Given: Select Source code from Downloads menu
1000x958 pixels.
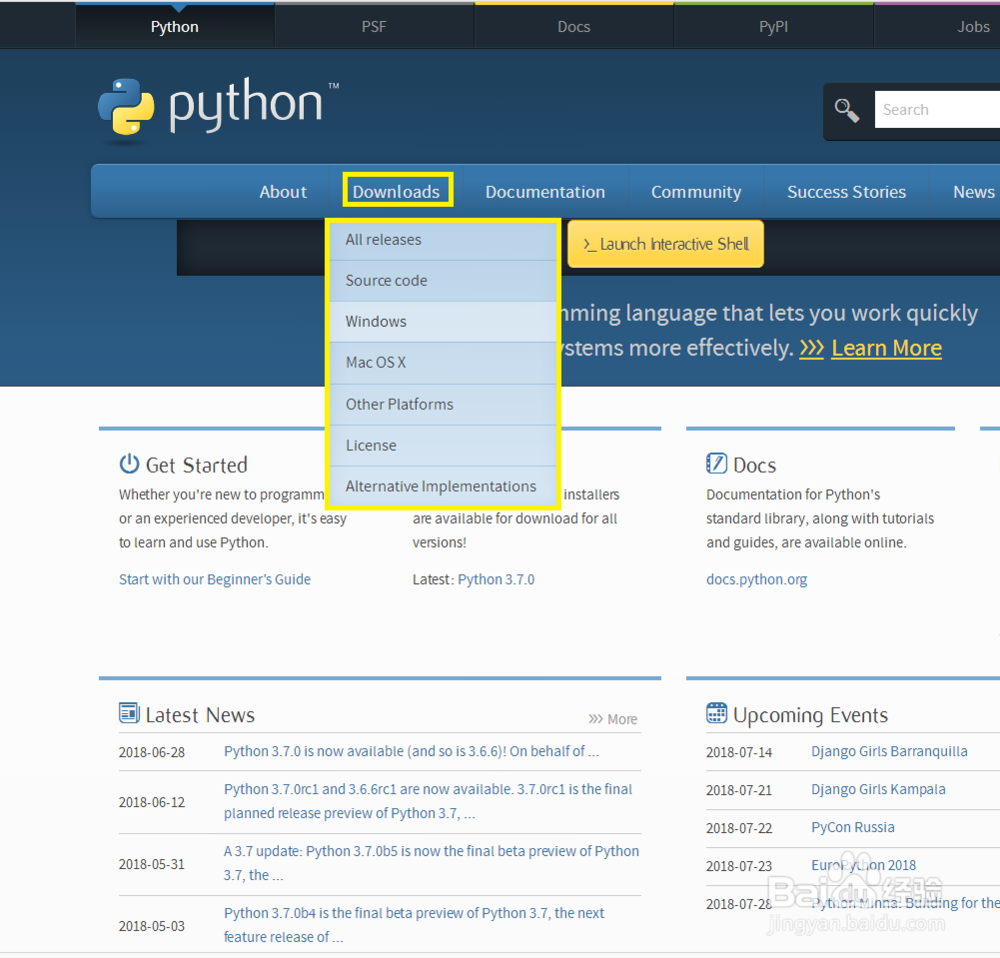Looking at the screenshot, I should (443, 281).
